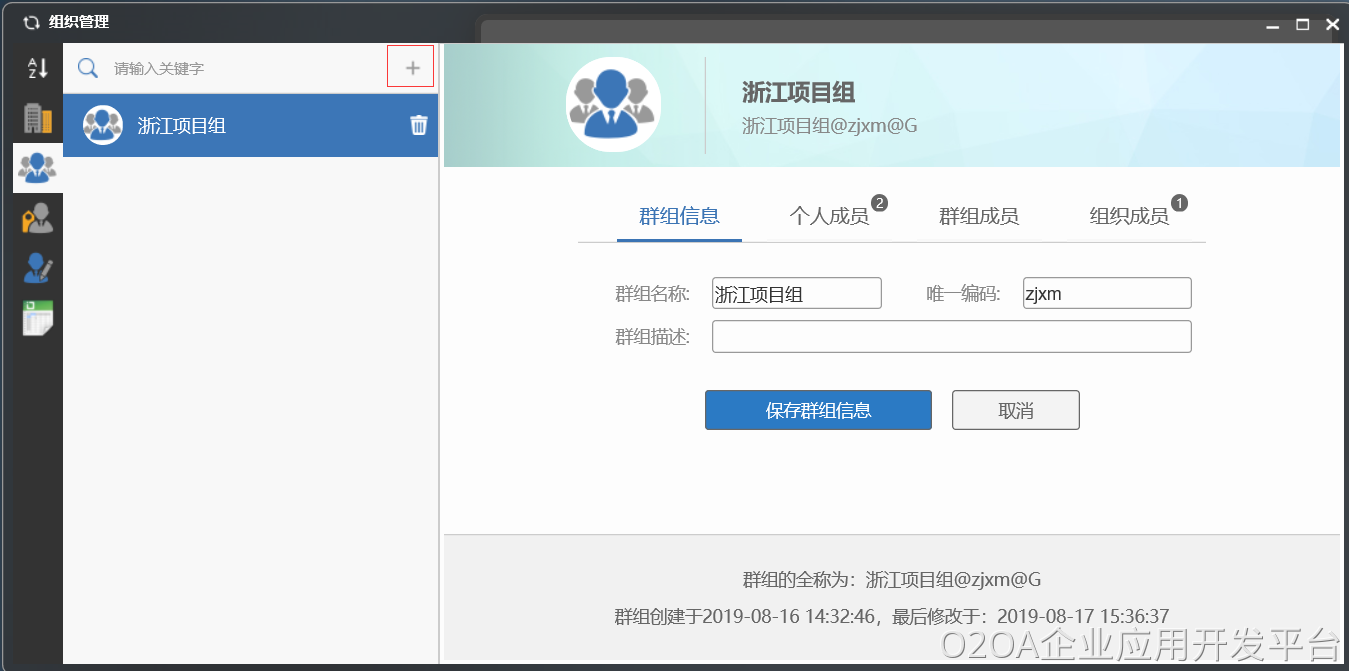Open role management key-person icon
The image size is (1349, 671).
coord(37,217)
